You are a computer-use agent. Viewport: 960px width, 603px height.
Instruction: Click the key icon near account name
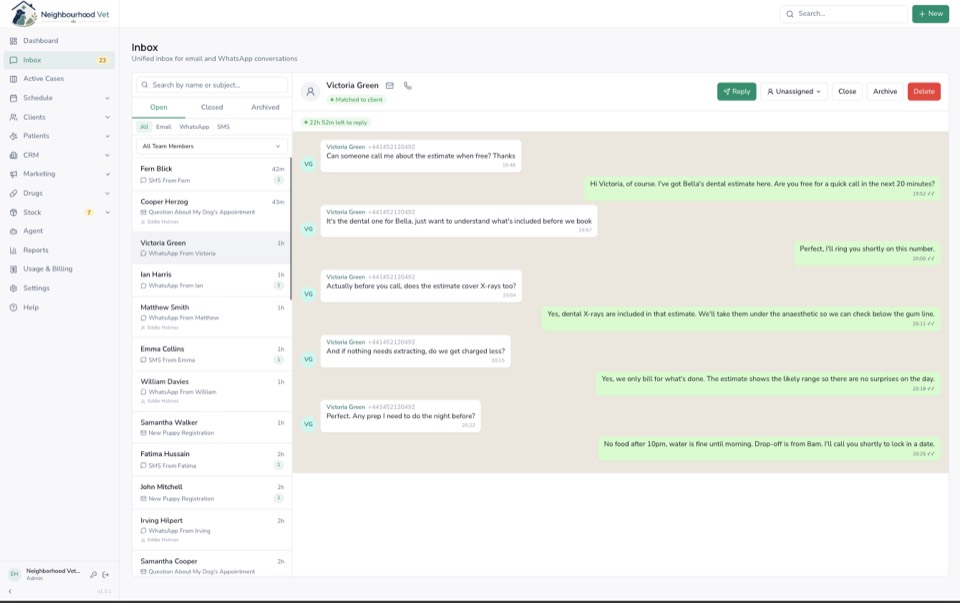(93, 574)
